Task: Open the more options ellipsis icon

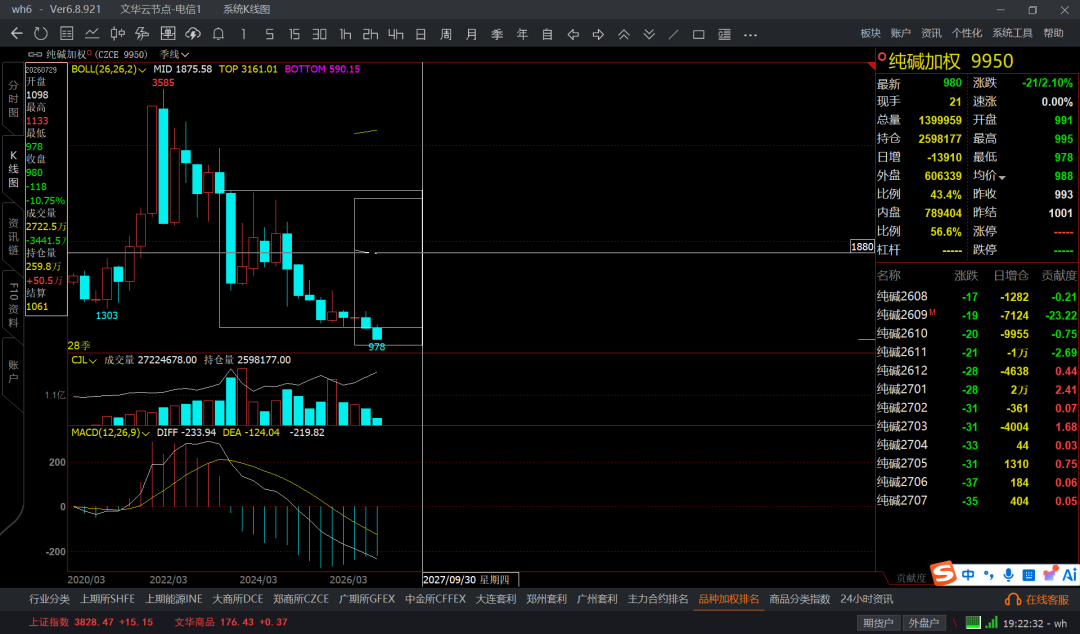Action: [751, 34]
